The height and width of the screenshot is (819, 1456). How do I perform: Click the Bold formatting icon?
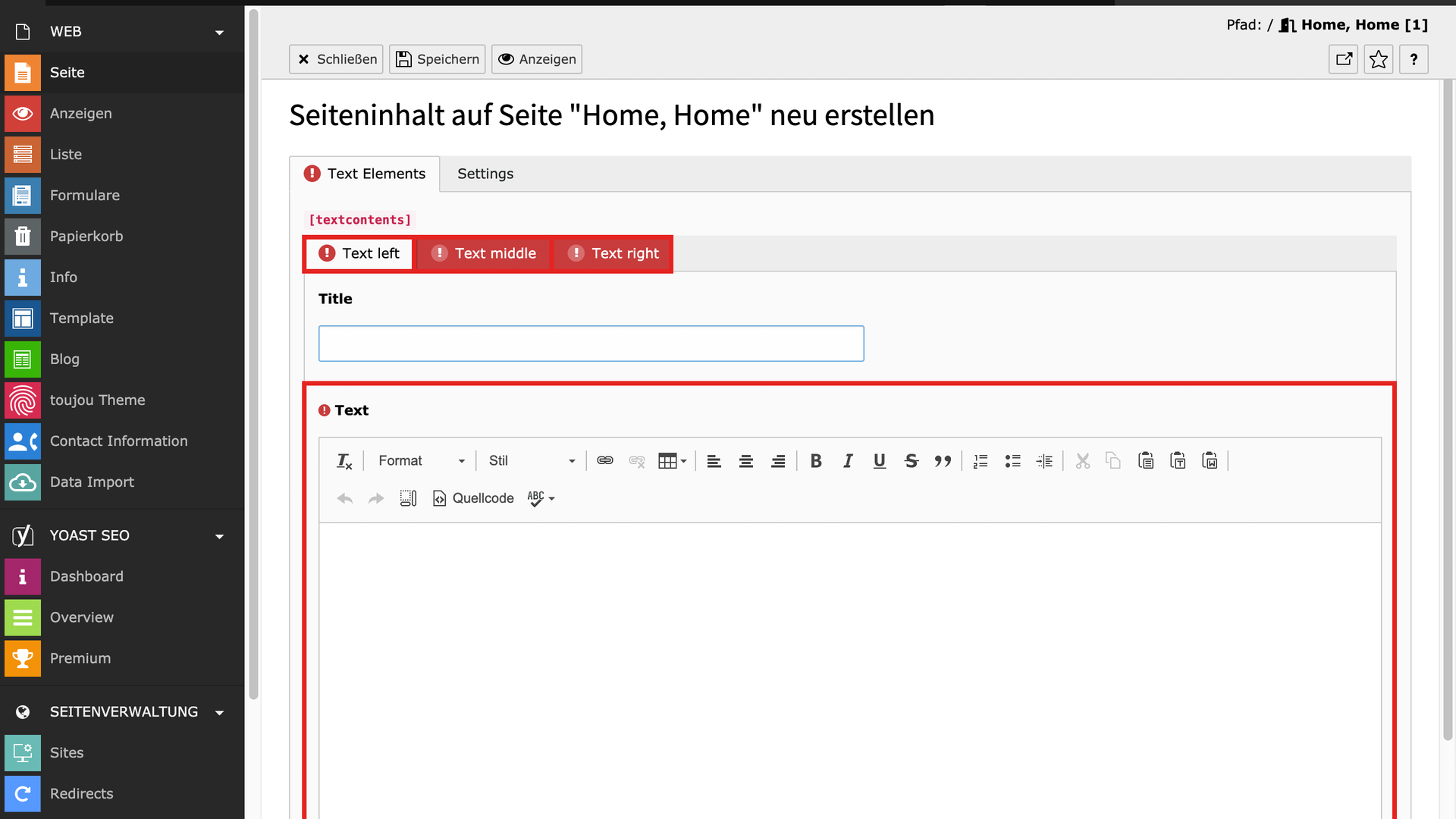coord(816,461)
